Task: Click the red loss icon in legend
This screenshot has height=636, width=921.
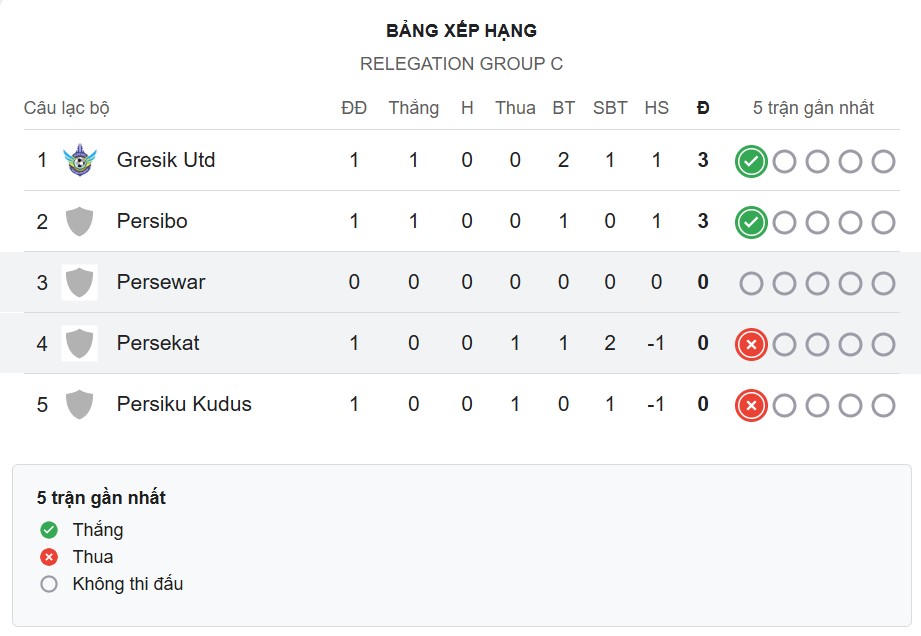Action: [47, 557]
